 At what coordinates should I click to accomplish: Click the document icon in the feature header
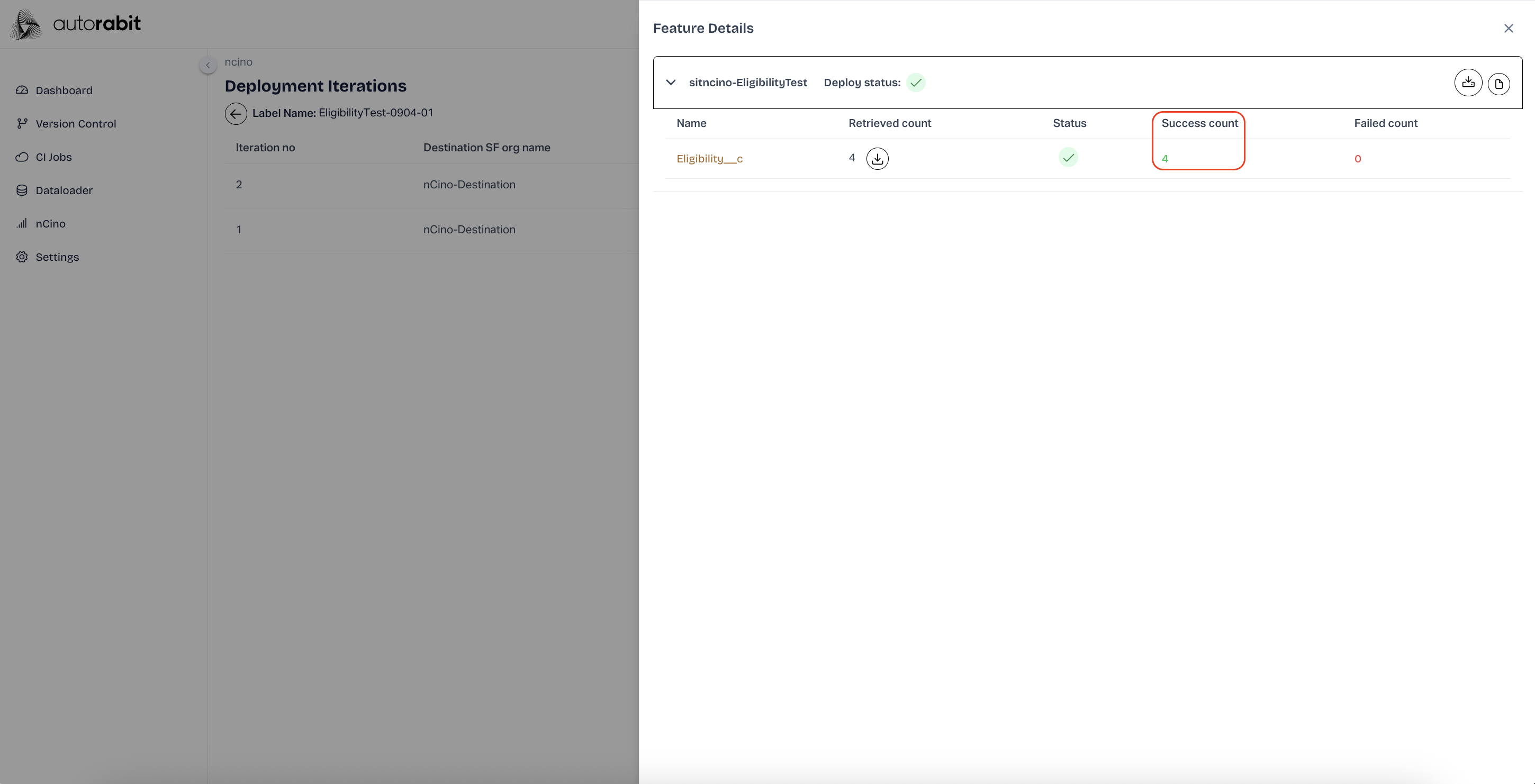(1498, 84)
